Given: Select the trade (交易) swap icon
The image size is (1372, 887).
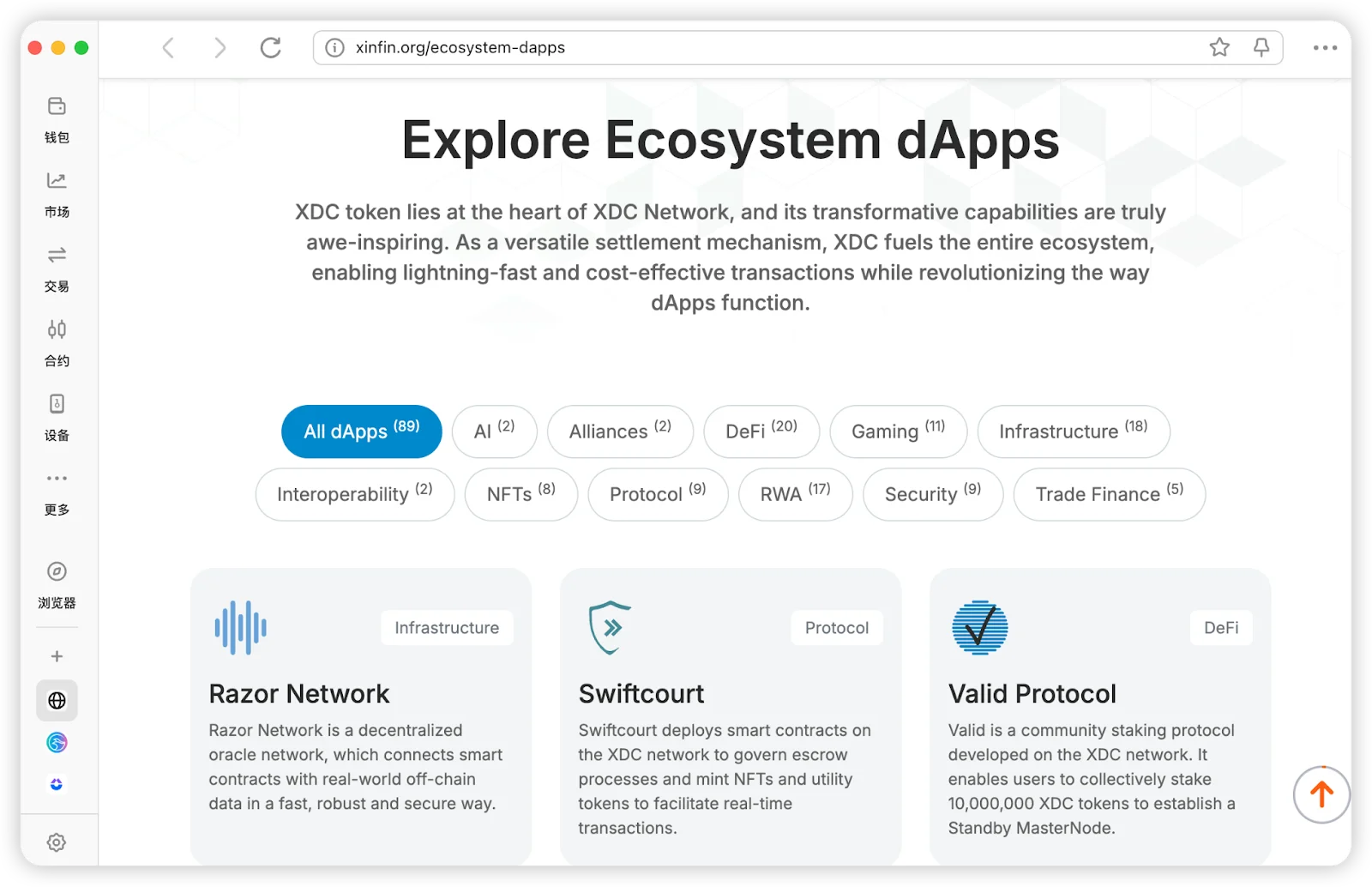Looking at the screenshot, I should coord(57,256).
